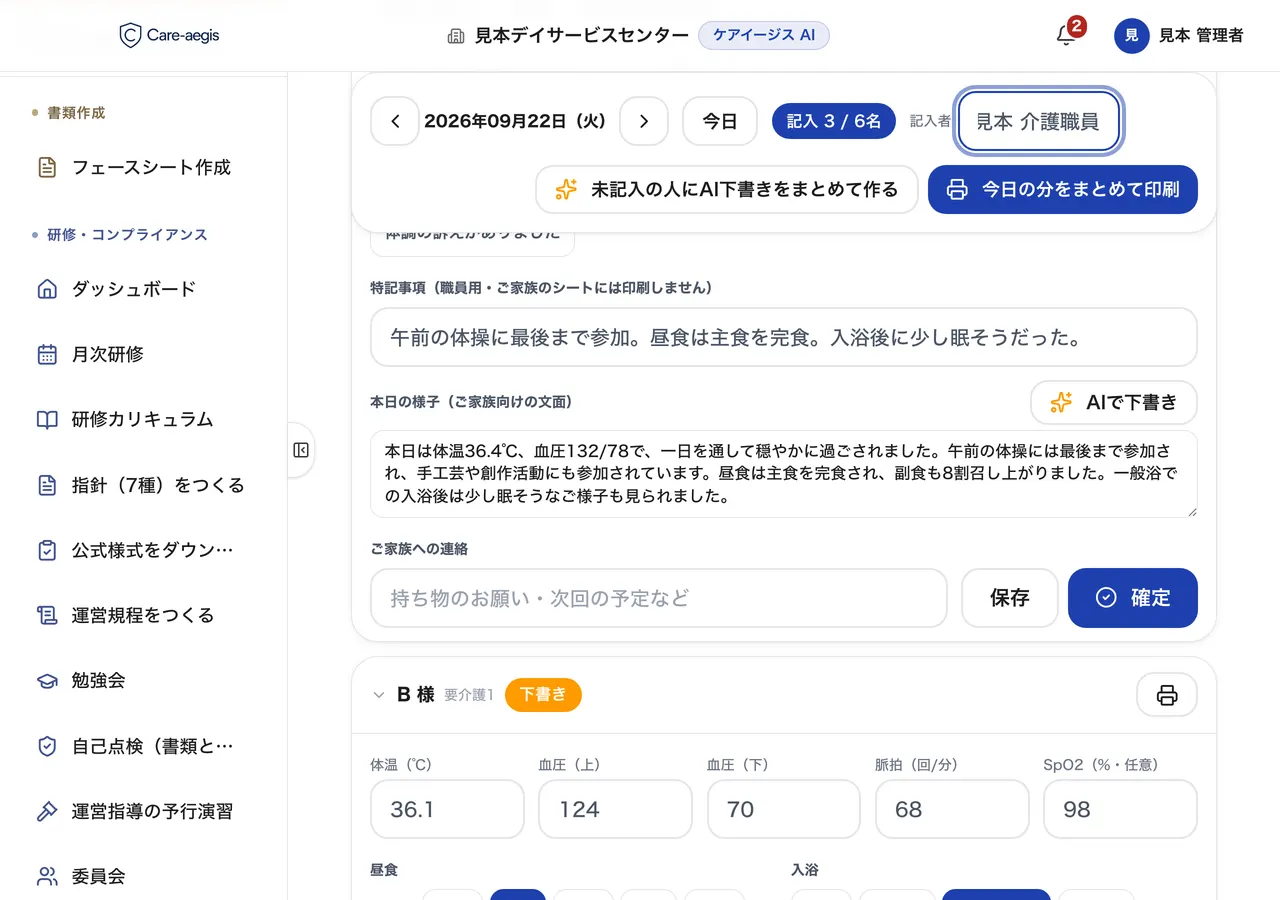Click print icon for B 様
The width and height of the screenshot is (1280, 900).
pos(1167,695)
